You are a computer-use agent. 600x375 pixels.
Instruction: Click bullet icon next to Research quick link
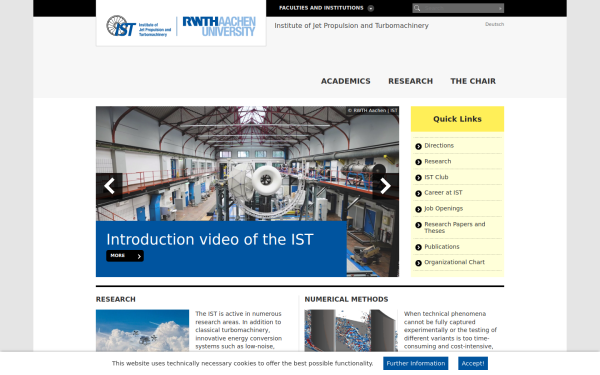tap(418, 162)
